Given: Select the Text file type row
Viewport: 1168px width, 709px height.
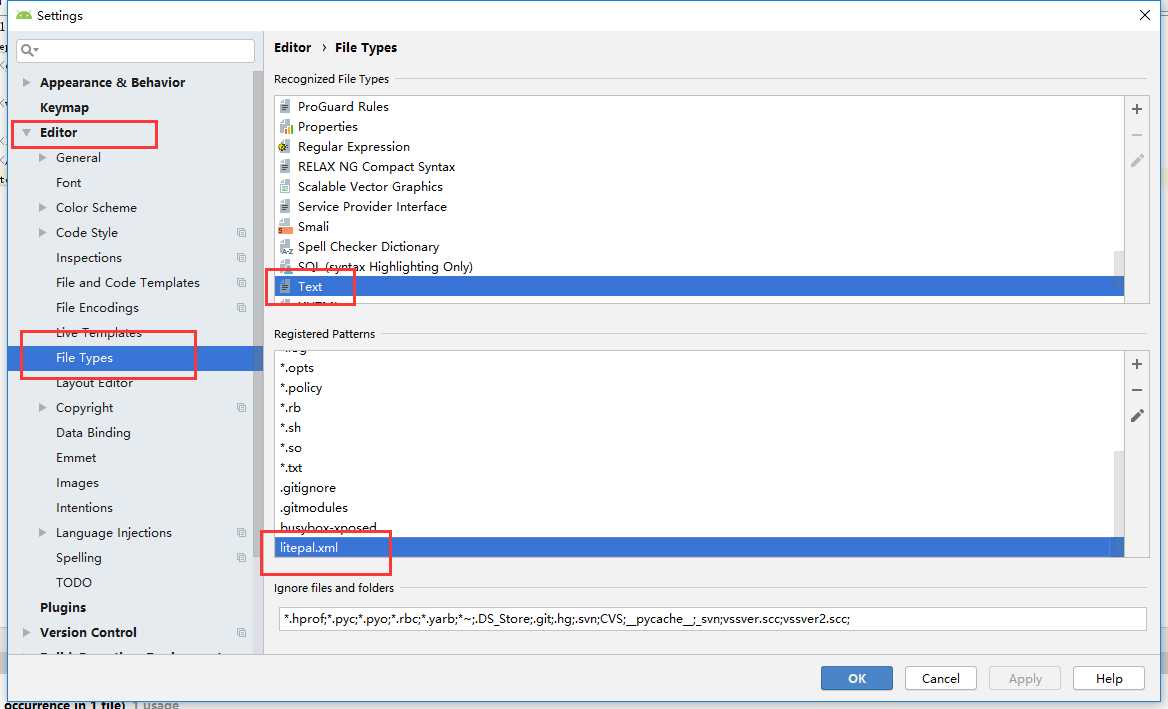Looking at the screenshot, I should point(699,286).
